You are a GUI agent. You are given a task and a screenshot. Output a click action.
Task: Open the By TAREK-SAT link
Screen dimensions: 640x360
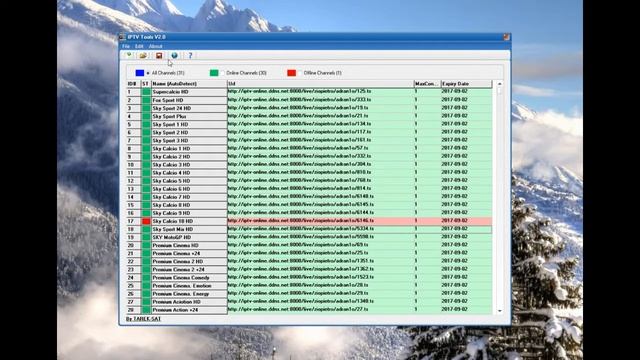coord(143,319)
